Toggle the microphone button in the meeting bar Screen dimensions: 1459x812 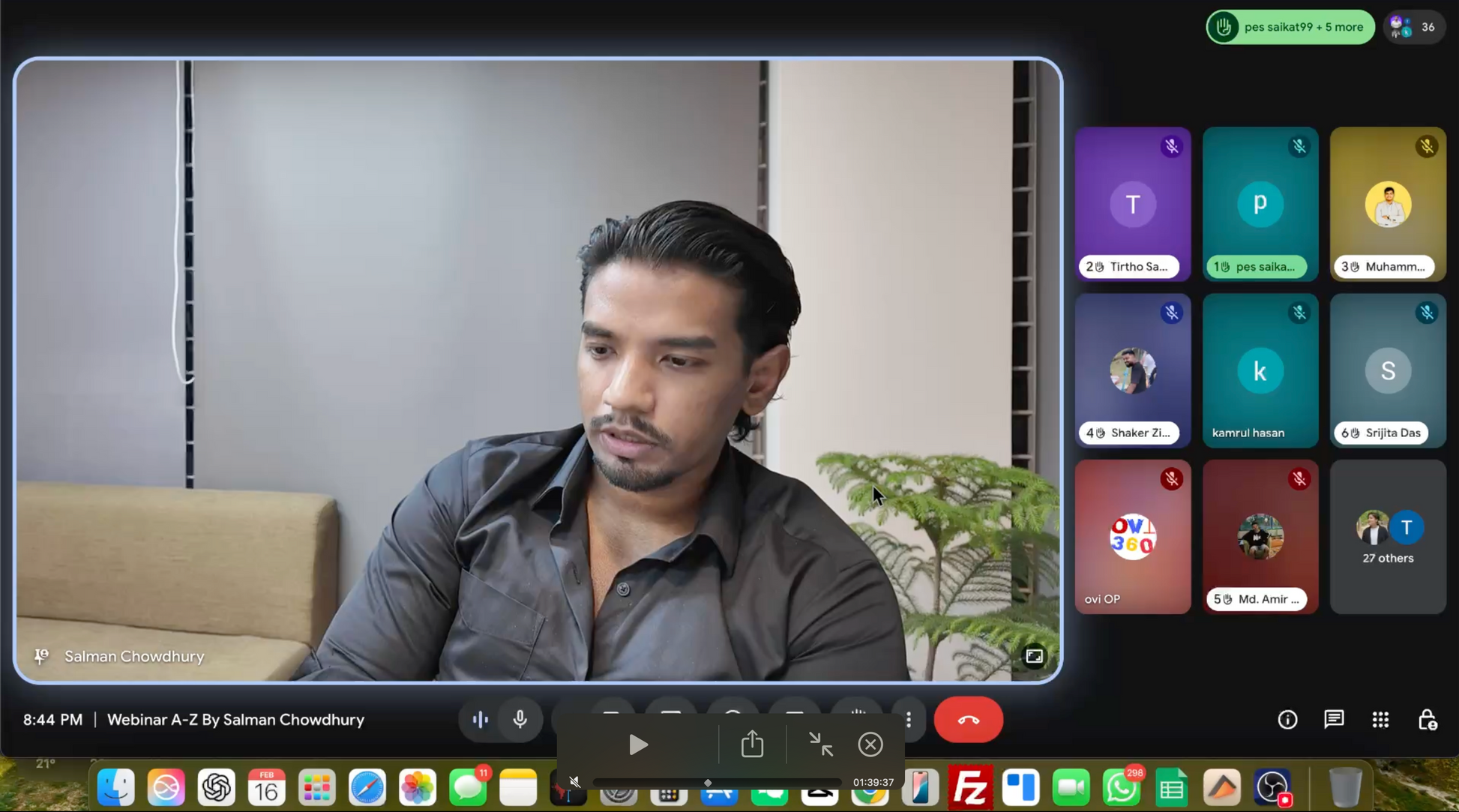coord(520,720)
